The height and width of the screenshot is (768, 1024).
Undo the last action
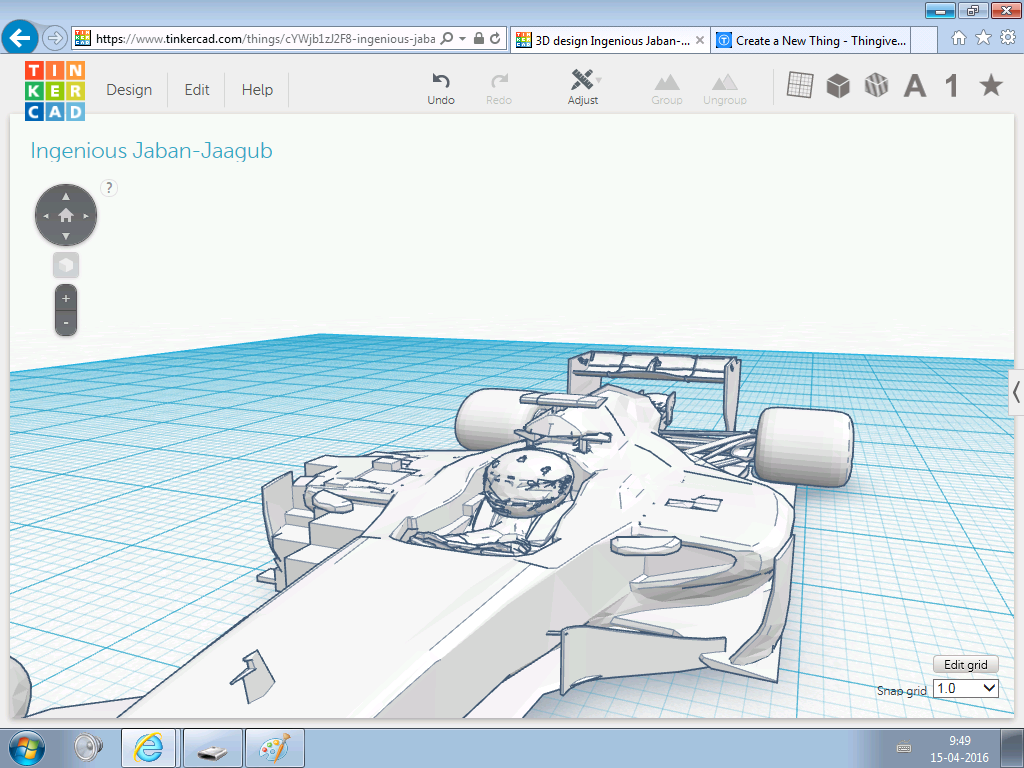(x=441, y=89)
